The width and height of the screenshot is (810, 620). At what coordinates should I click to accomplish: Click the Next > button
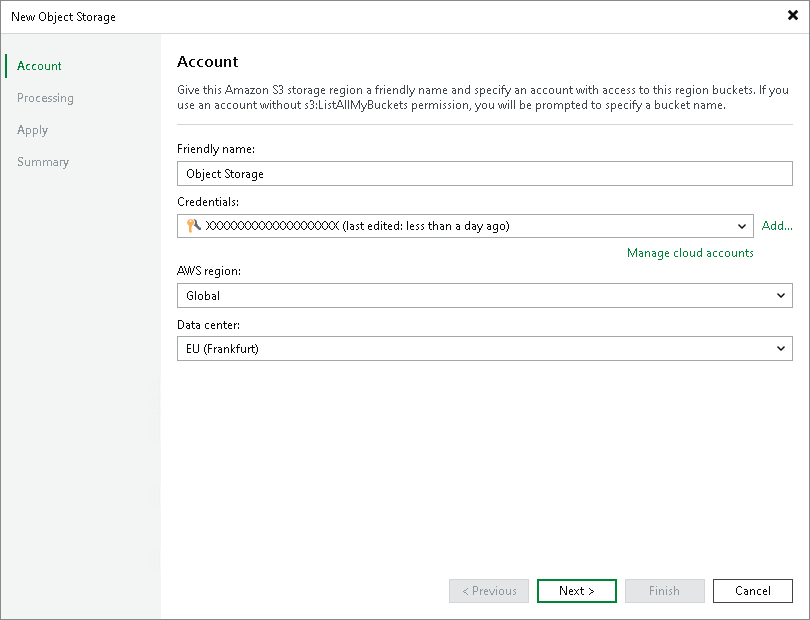tap(577, 591)
